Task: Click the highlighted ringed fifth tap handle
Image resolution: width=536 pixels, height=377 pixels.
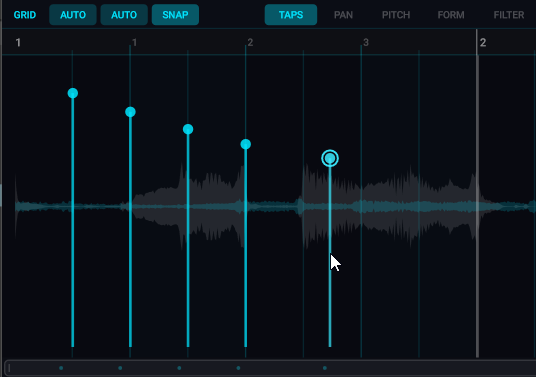Action: click(330, 158)
